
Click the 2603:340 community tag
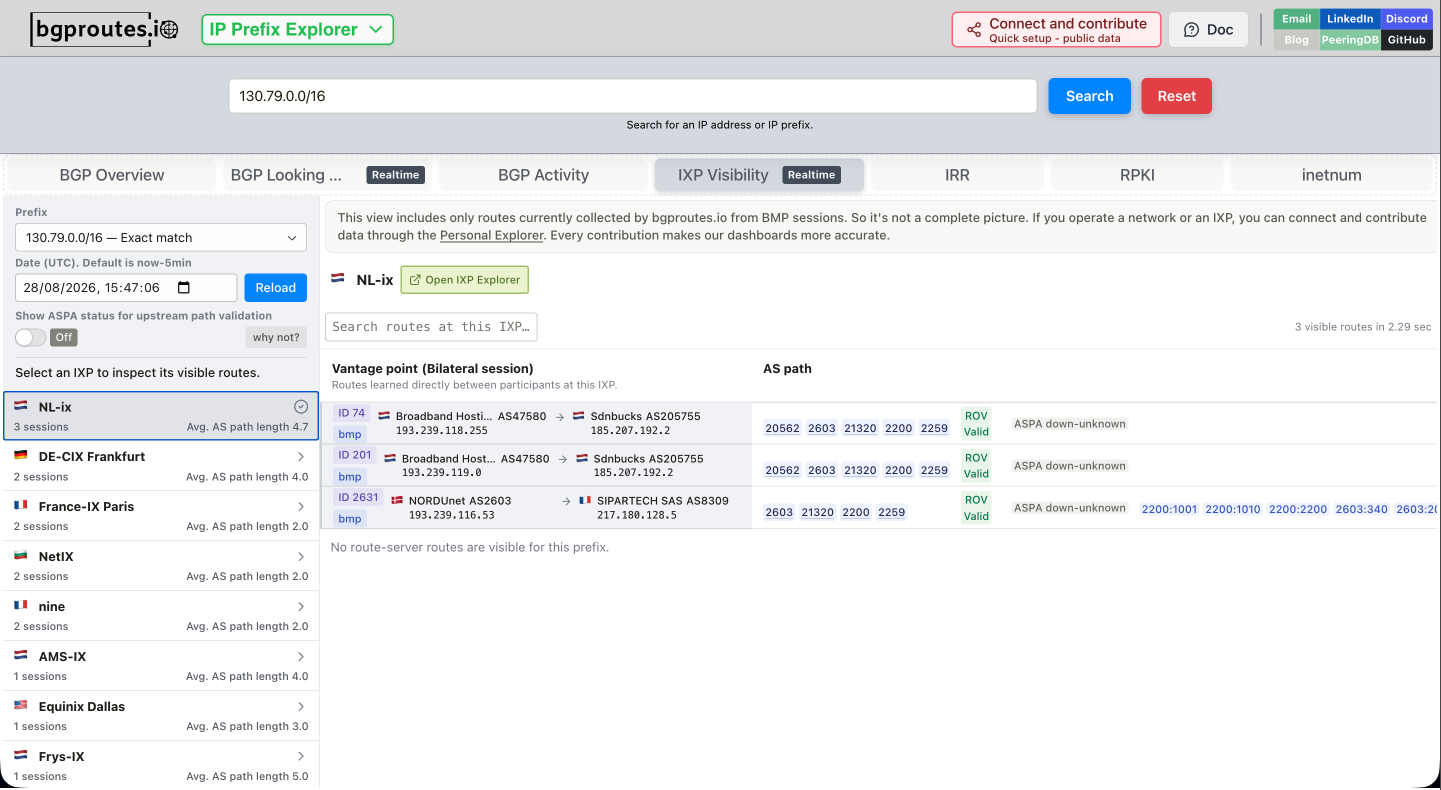tap(1362, 509)
